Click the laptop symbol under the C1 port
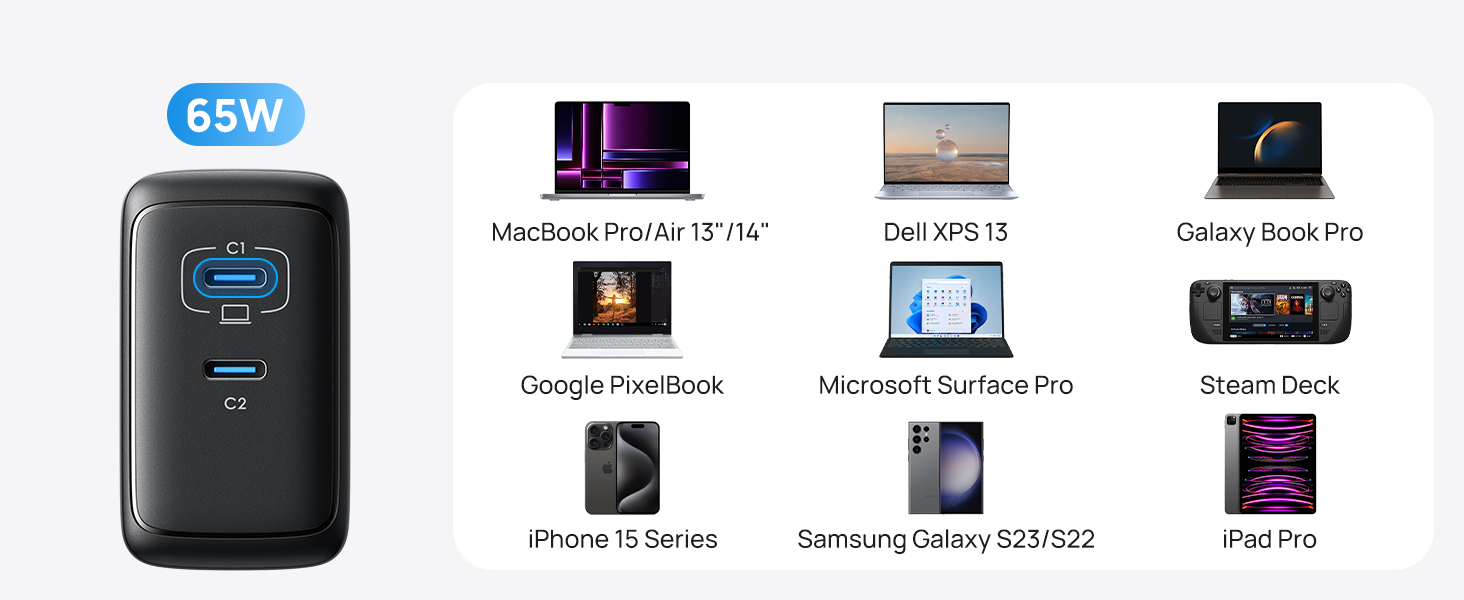1464x600 pixels. [235, 315]
